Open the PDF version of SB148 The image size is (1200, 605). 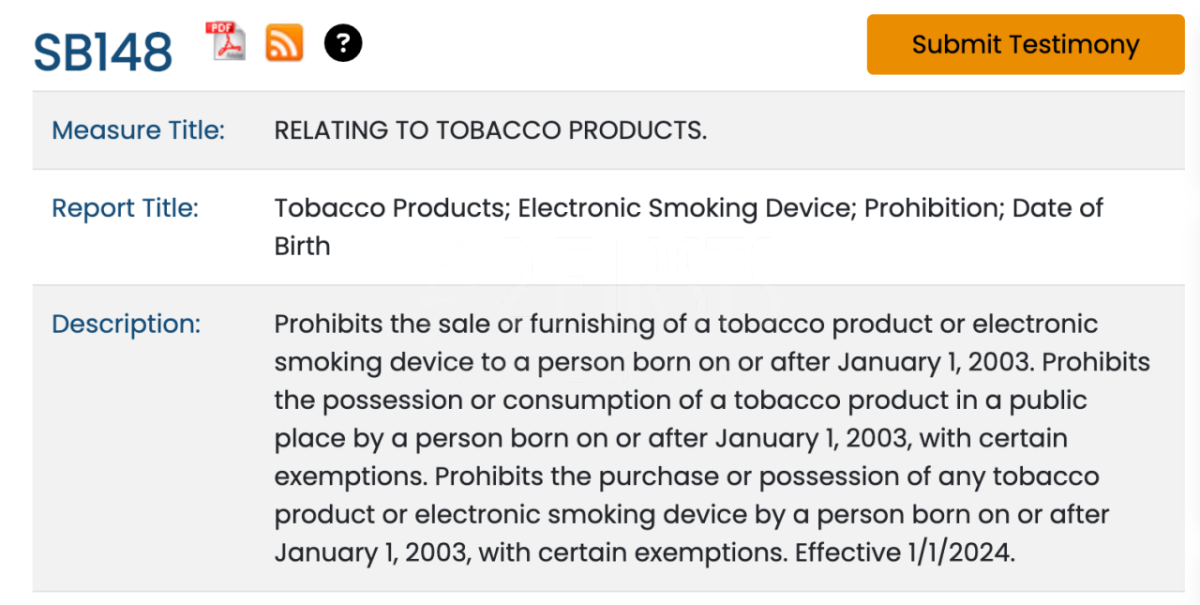(x=225, y=42)
